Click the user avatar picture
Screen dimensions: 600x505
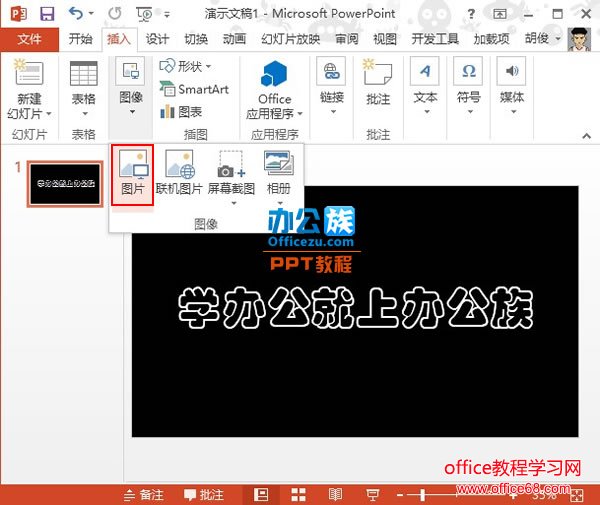point(579,39)
